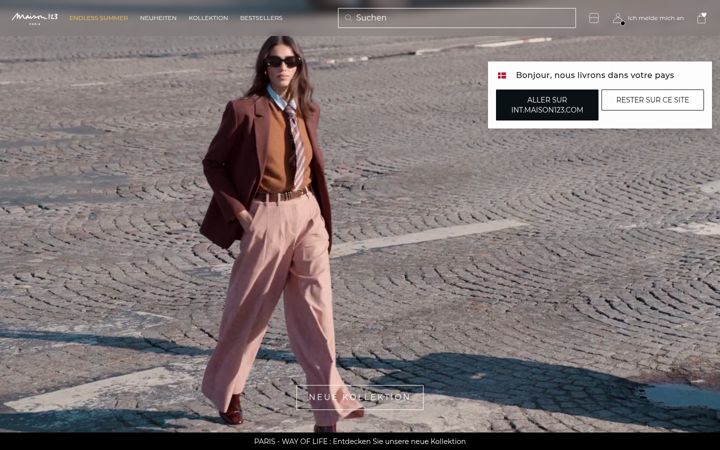Click the Danish flag icon in the popup
The height and width of the screenshot is (450, 720).
pos(502,75)
